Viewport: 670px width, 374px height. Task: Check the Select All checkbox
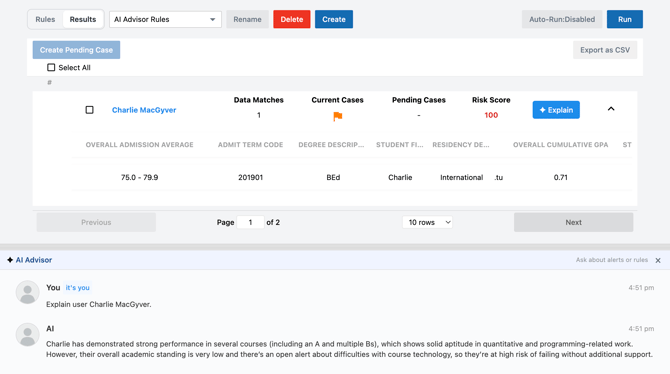51,68
